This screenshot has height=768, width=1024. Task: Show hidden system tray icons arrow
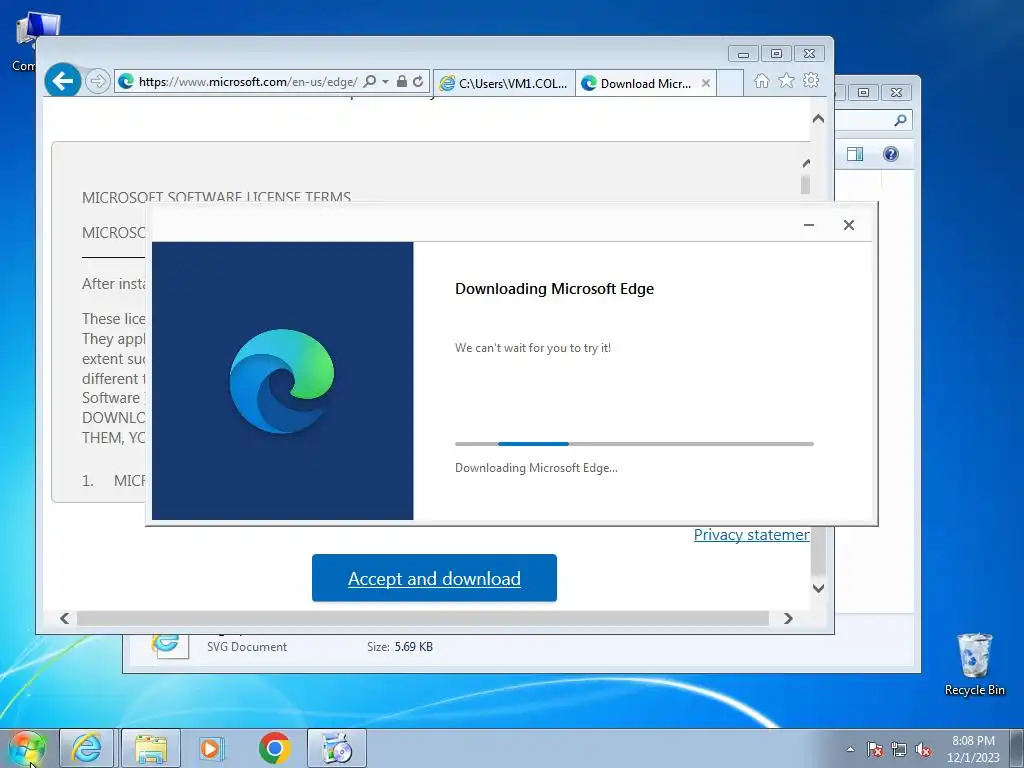pyautogui.click(x=850, y=749)
